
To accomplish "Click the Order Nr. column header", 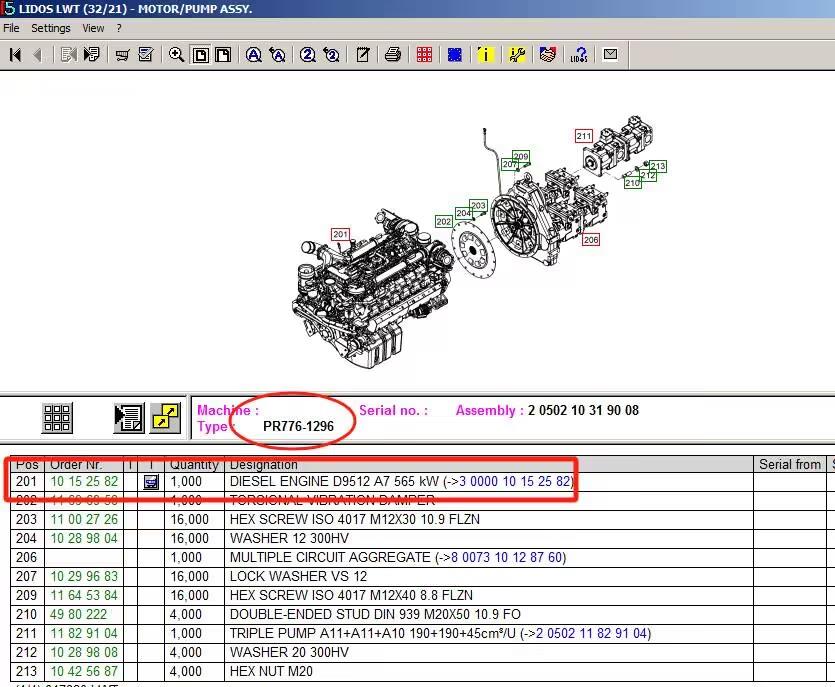I will 84,464.
